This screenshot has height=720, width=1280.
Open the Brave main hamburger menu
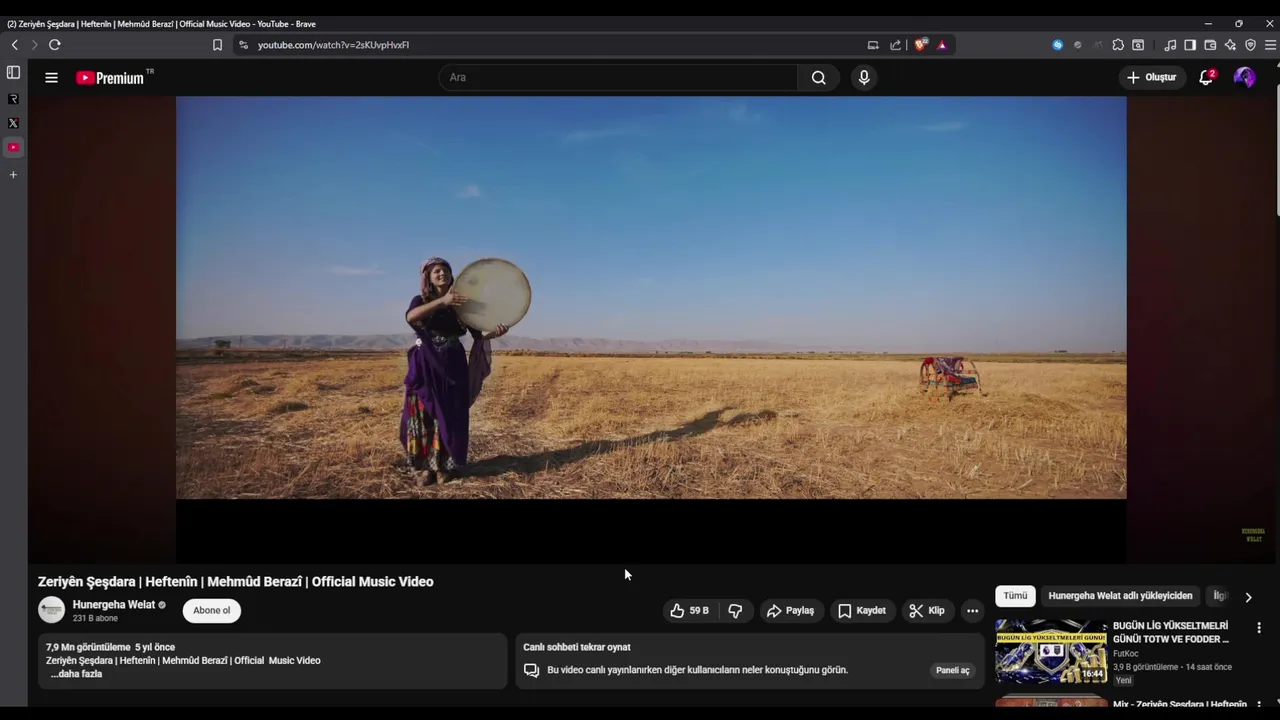(1270, 45)
